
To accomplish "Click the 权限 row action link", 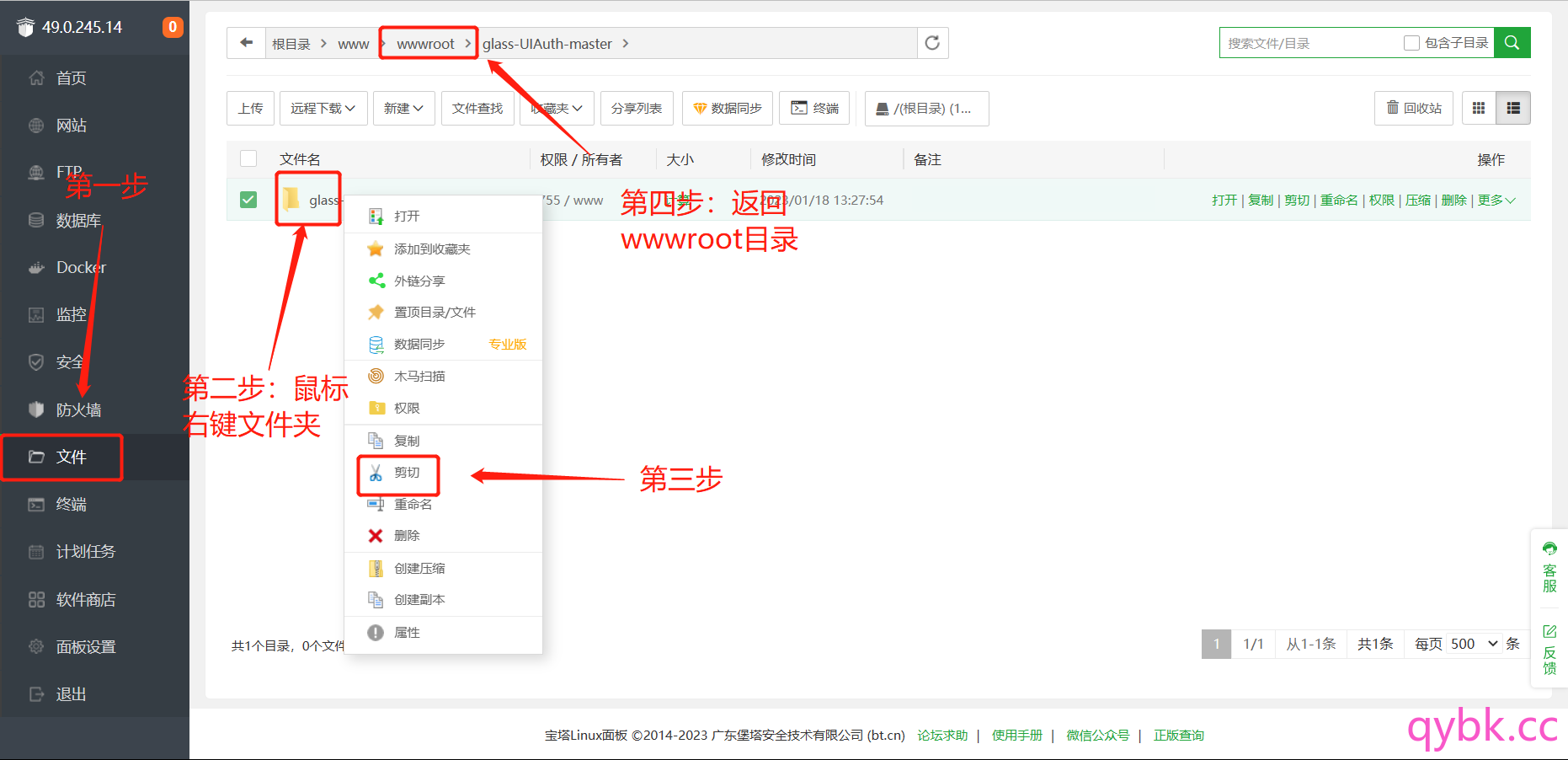I will (x=1382, y=200).
